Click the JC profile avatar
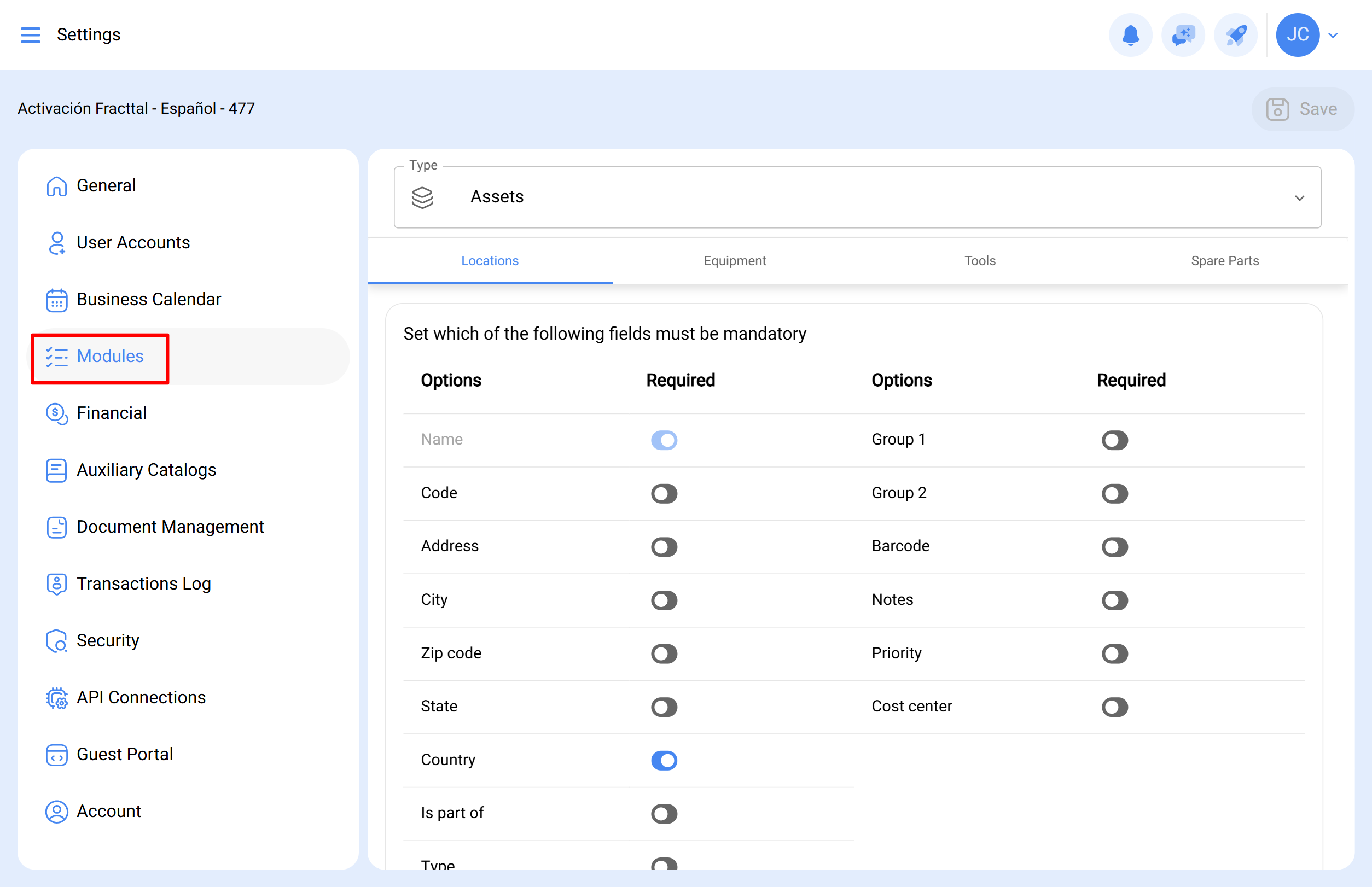 pyautogui.click(x=1297, y=34)
